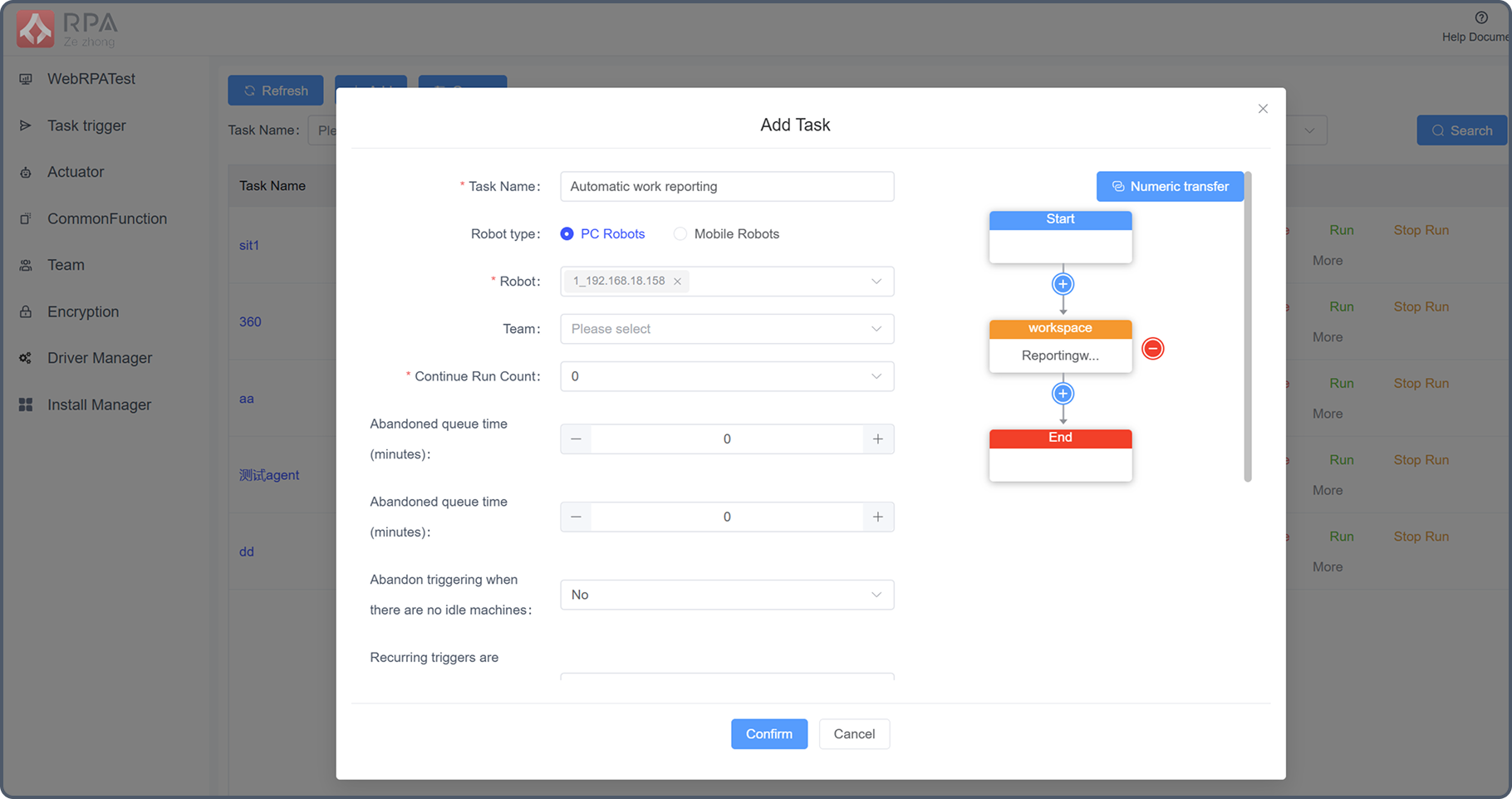Viewport: 1512px width, 799px height.
Task: Open the 测试agent task link
Action: 269,475
